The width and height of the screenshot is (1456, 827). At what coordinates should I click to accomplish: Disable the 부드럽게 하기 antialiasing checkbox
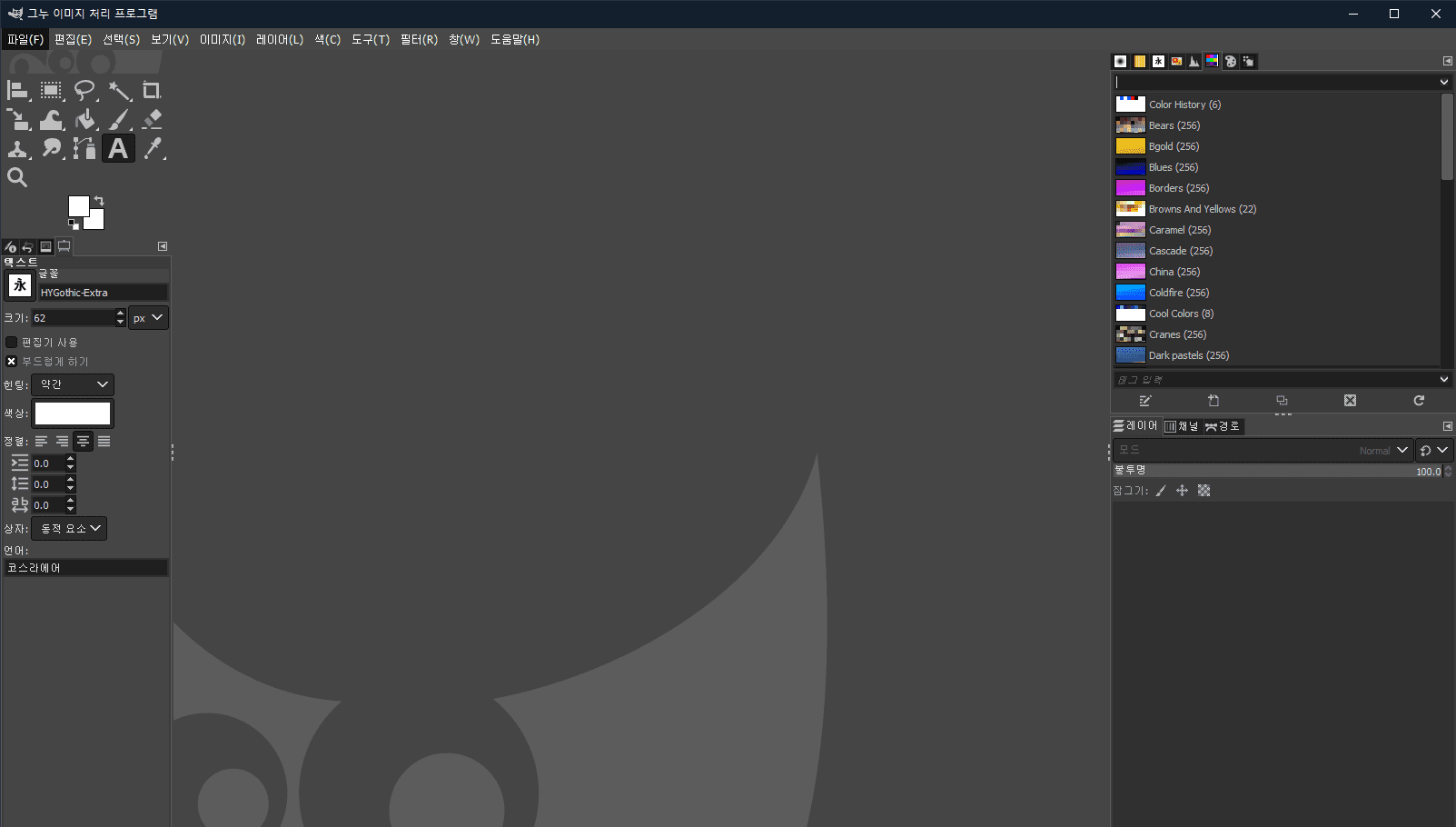(x=12, y=362)
